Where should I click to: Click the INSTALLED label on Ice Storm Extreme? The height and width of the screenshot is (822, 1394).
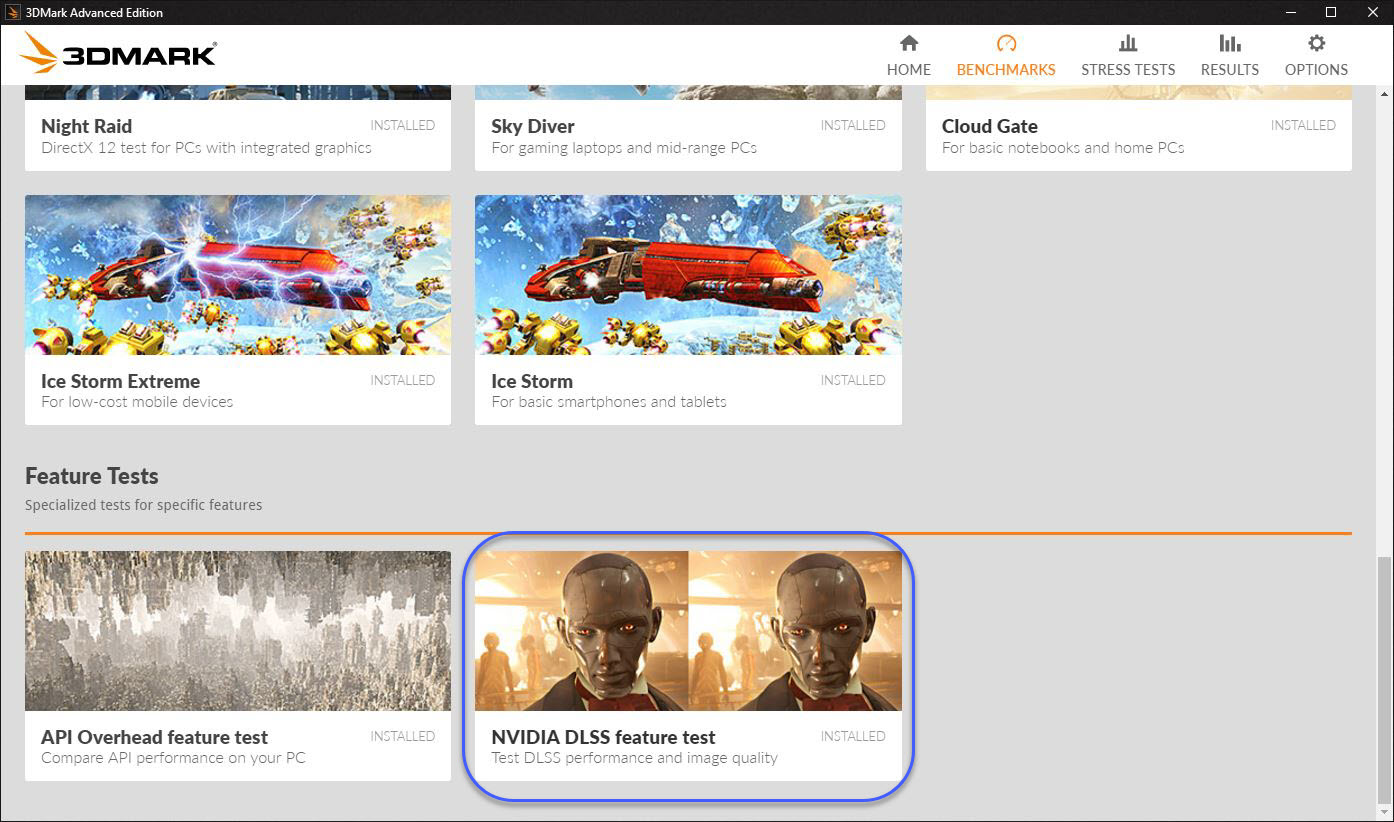pos(403,380)
